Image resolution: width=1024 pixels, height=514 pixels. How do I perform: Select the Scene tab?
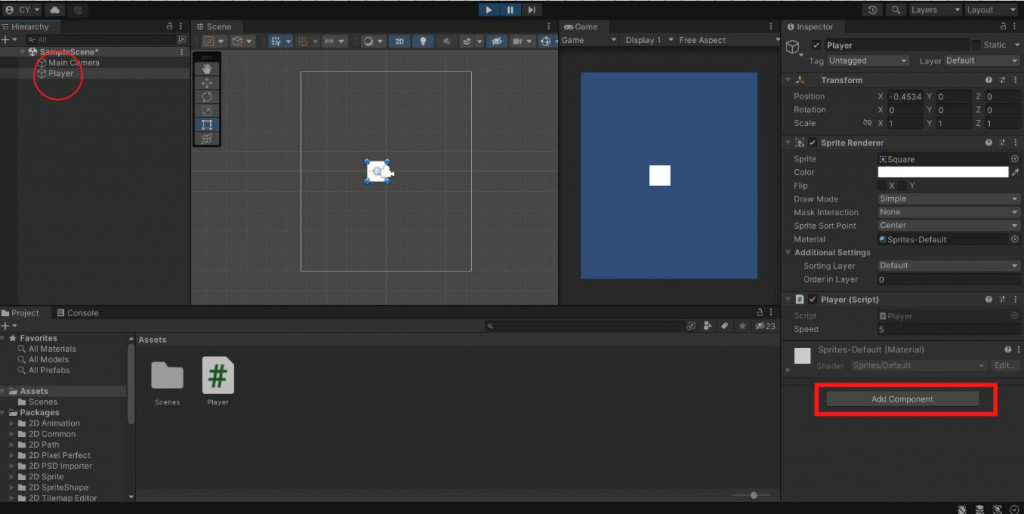(214, 26)
